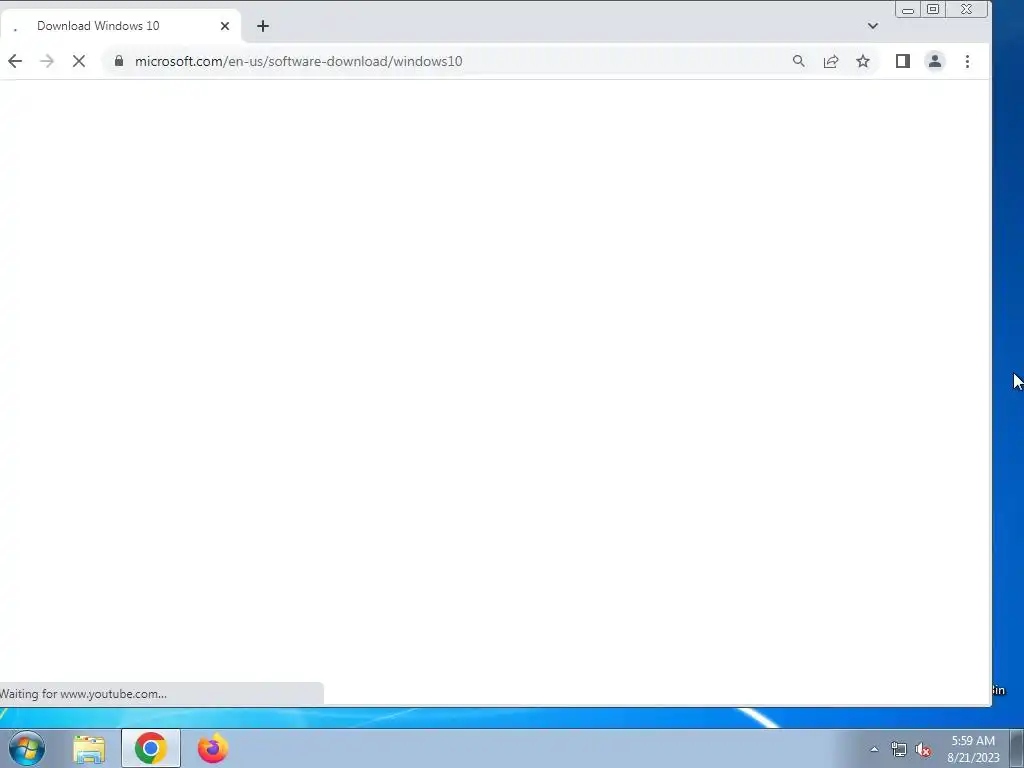This screenshot has height=768, width=1024.
Task: Close the Chrome window
Action: pyautogui.click(x=967, y=9)
